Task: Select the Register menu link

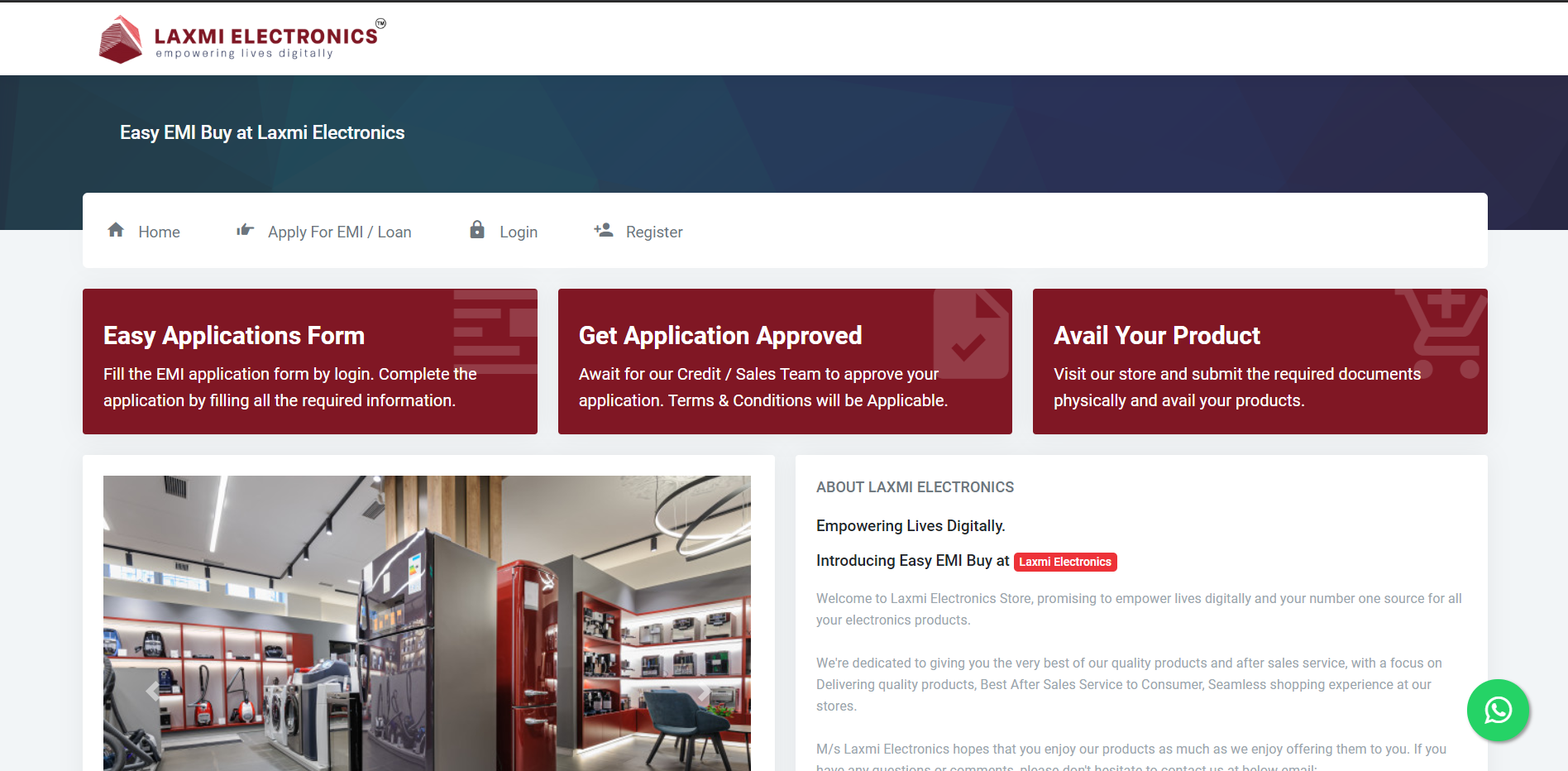Action: point(654,232)
